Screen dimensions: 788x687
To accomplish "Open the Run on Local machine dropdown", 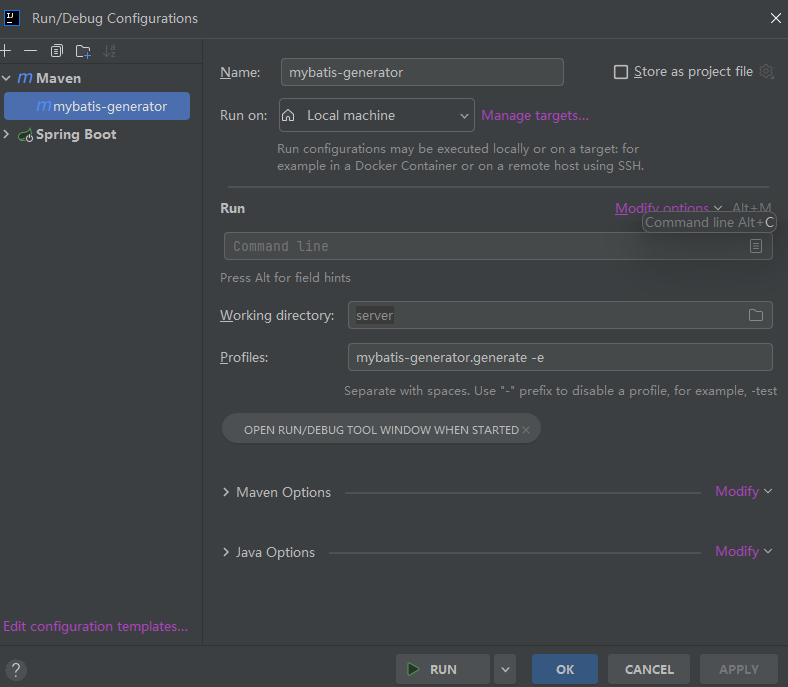I will (376, 115).
